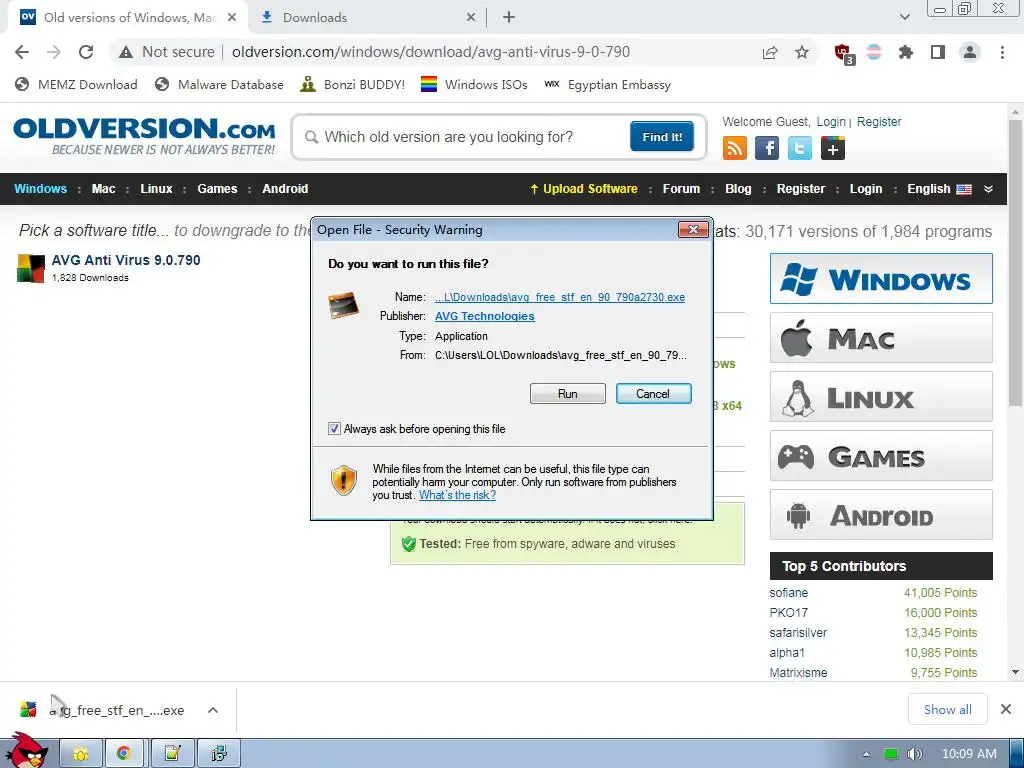Open contributor sofiane's profile
Viewport: 1024px width, 768px height.
(788, 593)
